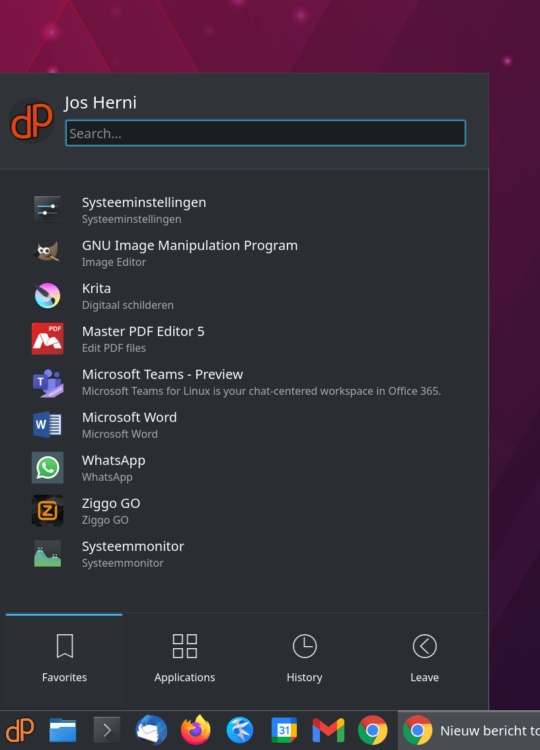Select the Systeemmonitor title text
This screenshot has width=540, height=750.
tap(132, 547)
